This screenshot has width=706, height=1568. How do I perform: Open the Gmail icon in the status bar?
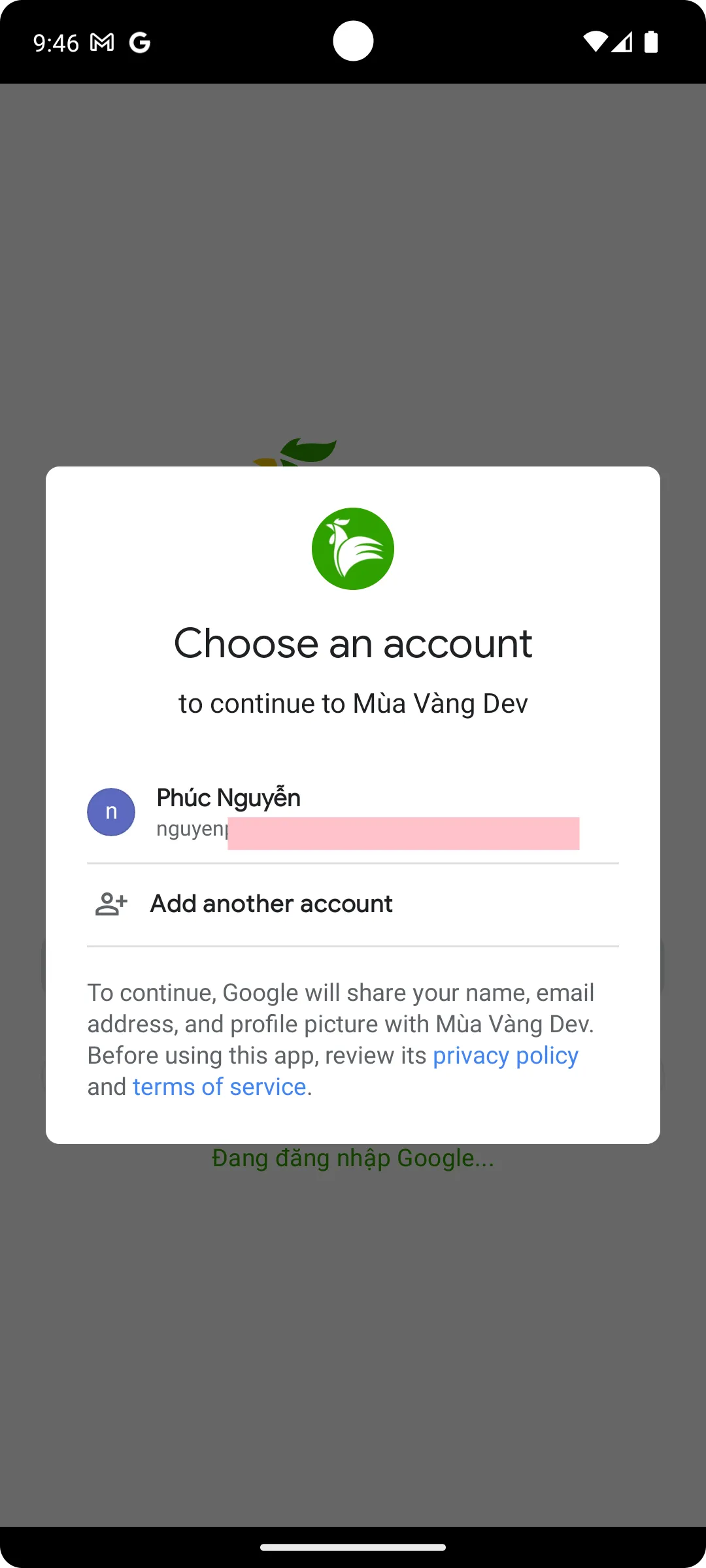[x=101, y=42]
